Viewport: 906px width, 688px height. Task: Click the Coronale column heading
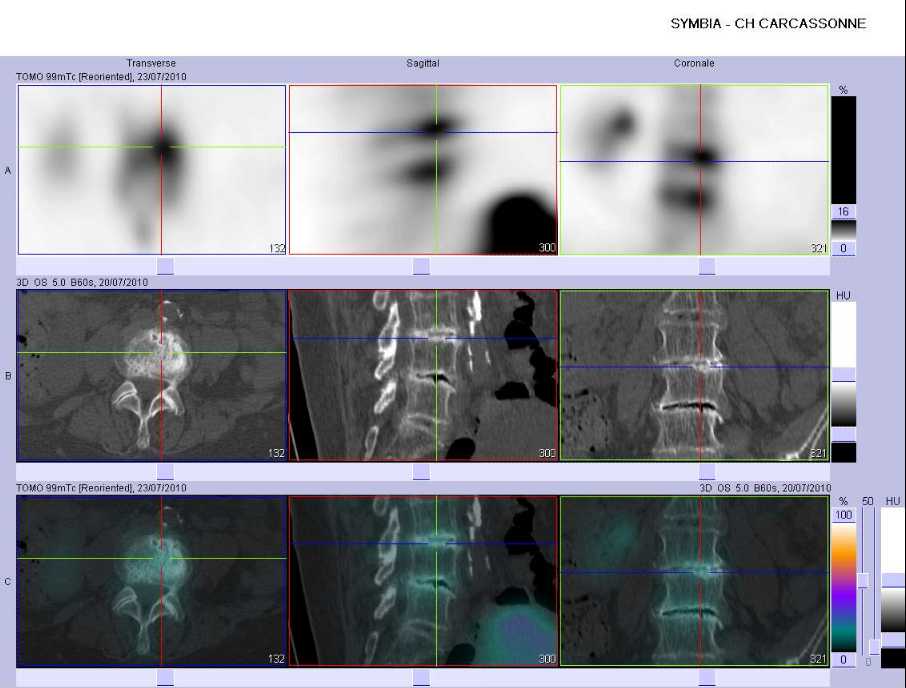[x=694, y=63]
